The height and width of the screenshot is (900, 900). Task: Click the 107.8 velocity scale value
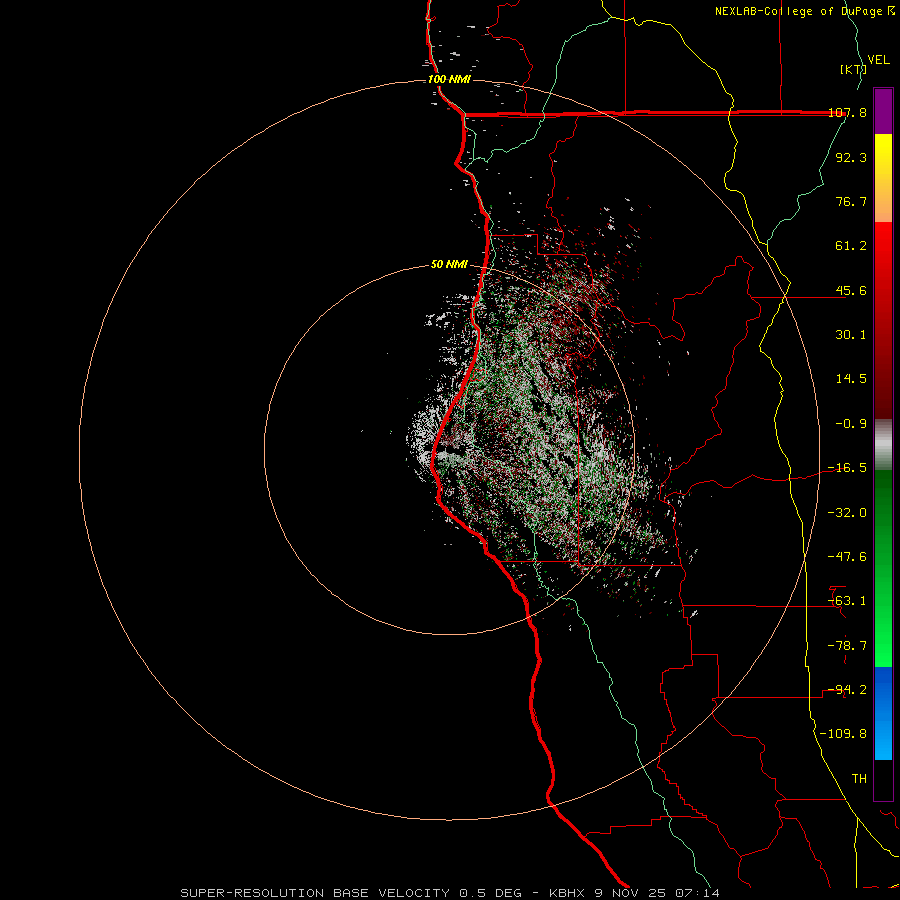click(847, 113)
